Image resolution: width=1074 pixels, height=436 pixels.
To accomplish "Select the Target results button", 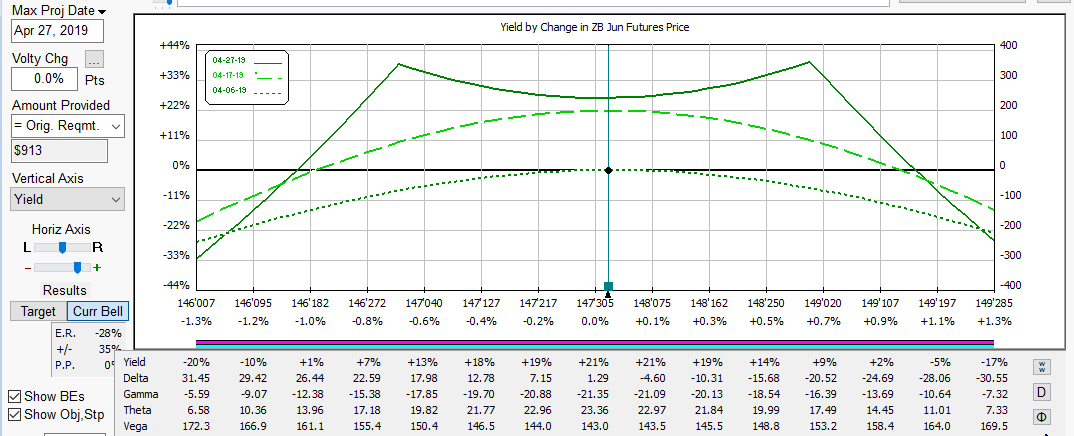I will [38, 311].
